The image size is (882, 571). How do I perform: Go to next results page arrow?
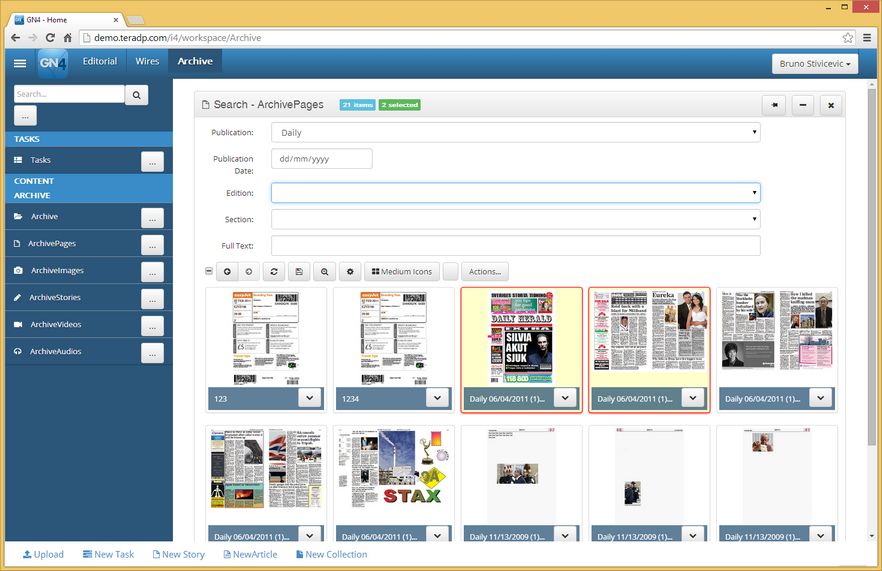tap(249, 272)
